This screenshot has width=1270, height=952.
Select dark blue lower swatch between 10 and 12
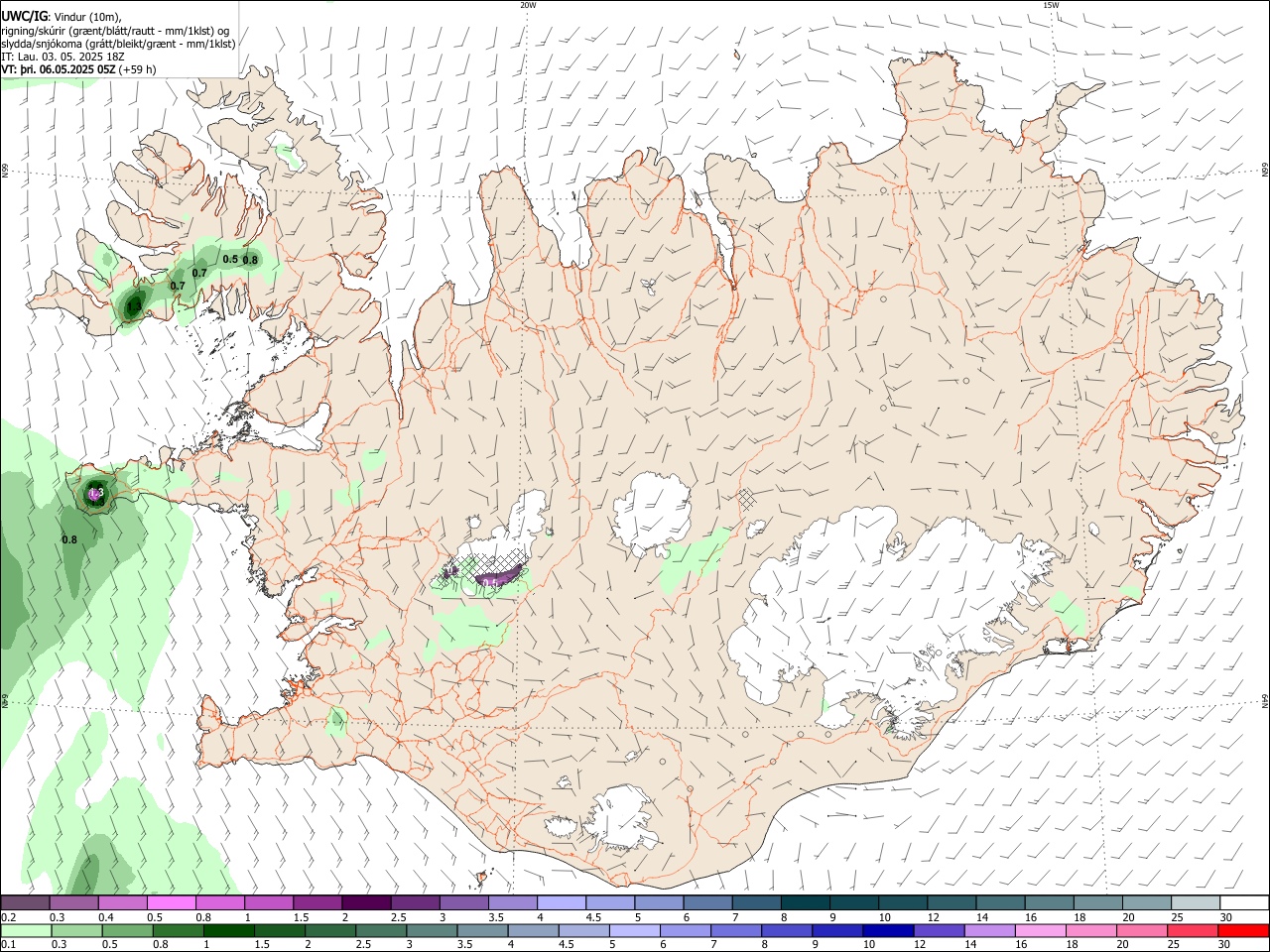[887, 930]
